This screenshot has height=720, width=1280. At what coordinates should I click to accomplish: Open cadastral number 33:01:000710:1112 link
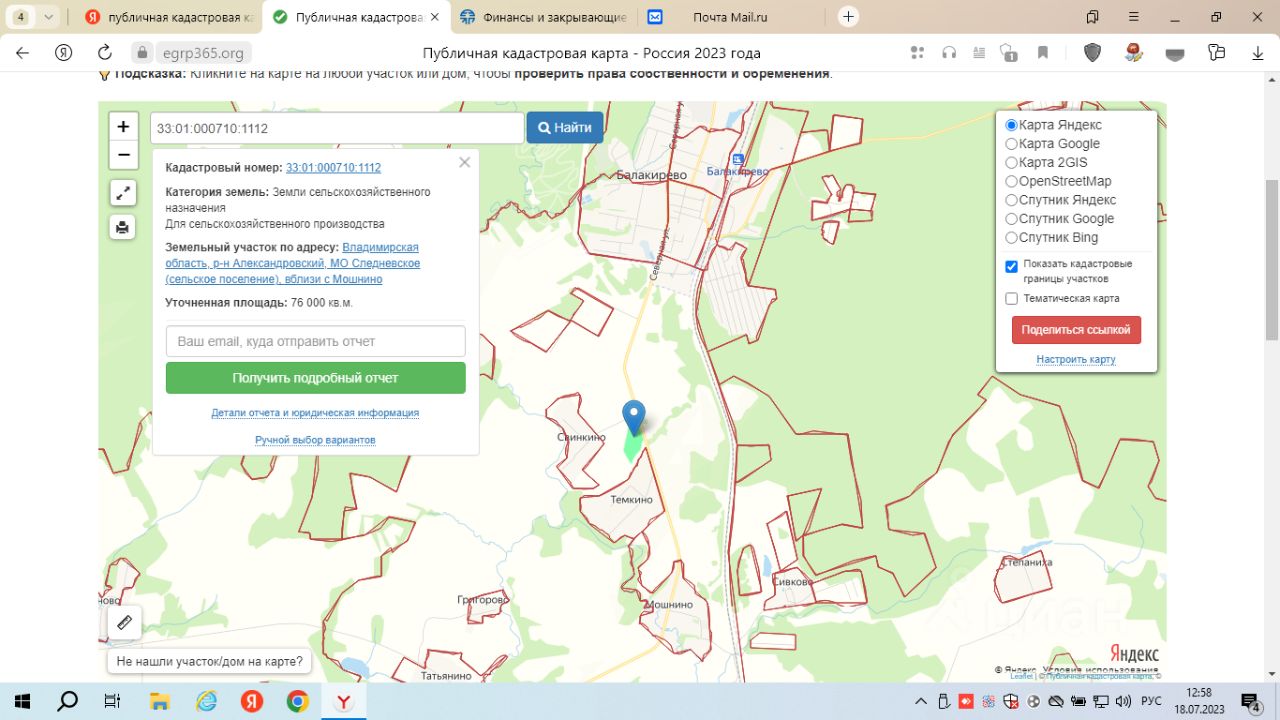tap(333, 168)
